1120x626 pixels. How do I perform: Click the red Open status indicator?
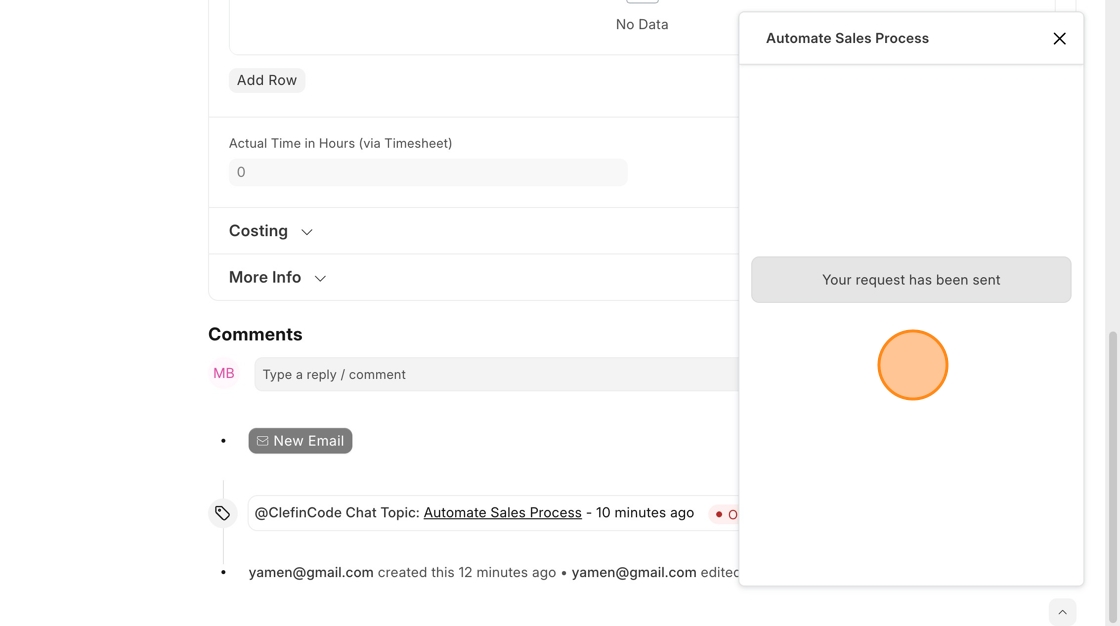726,514
